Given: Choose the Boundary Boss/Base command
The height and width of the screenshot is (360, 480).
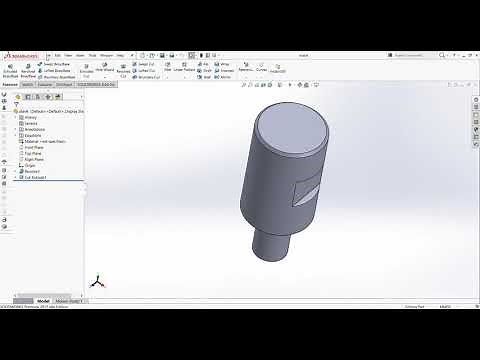Looking at the screenshot, I should pyautogui.click(x=57, y=77).
